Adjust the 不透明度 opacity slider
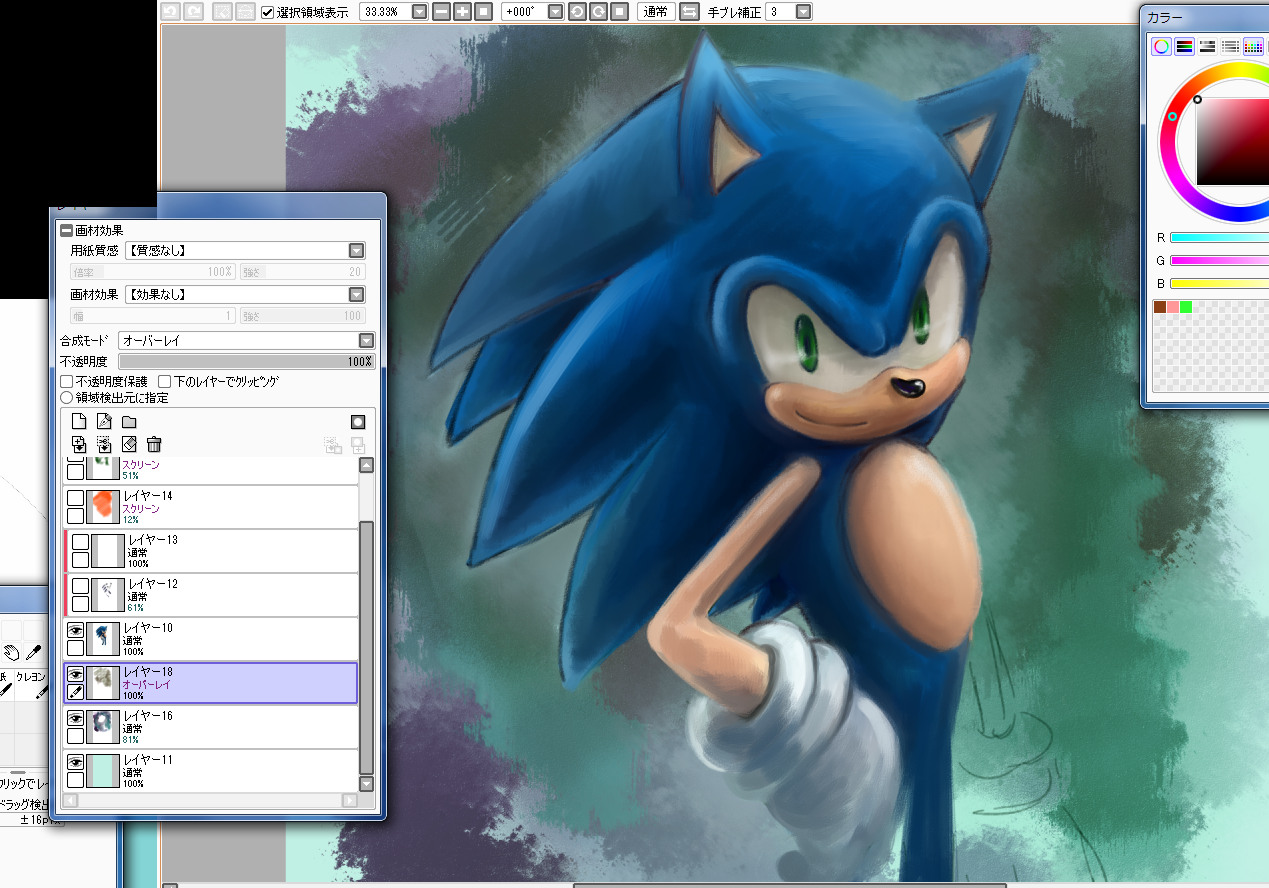The image size is (1269, 888). click(246, 361)
